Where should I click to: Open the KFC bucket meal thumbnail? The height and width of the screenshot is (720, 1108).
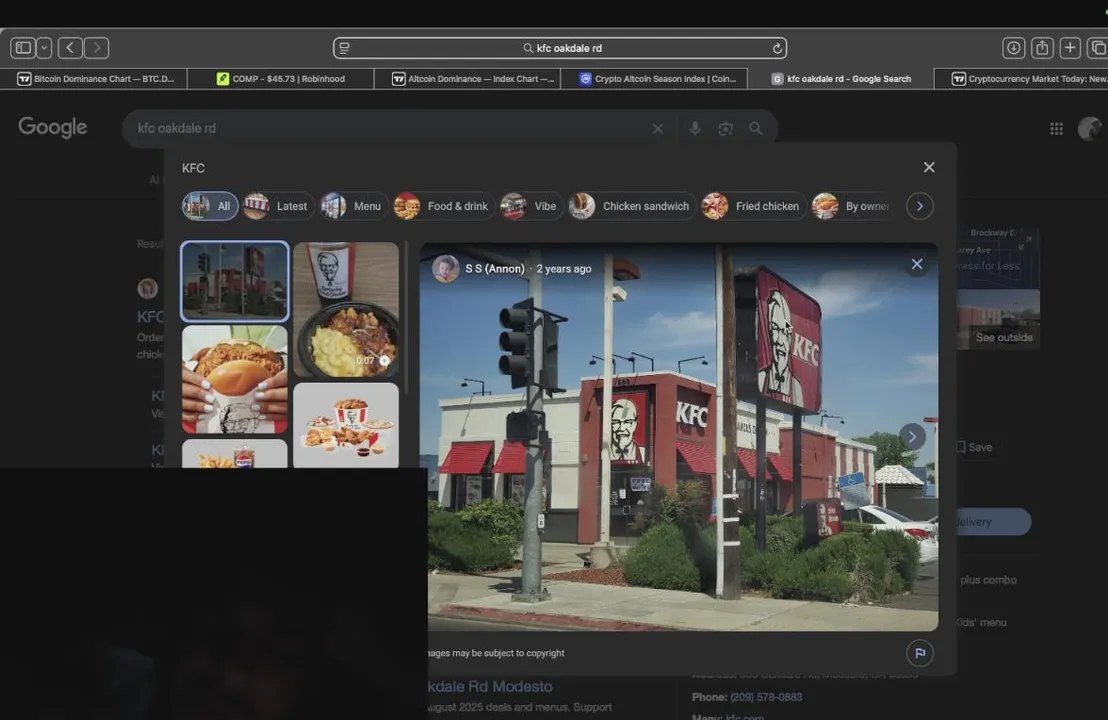click(346, 425)
